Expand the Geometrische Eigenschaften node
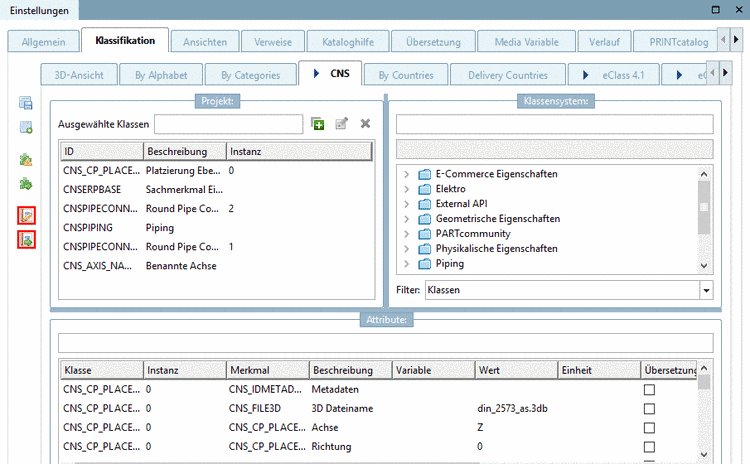The width and height of the screenshot is (750, 464). [x=406, y=219]
